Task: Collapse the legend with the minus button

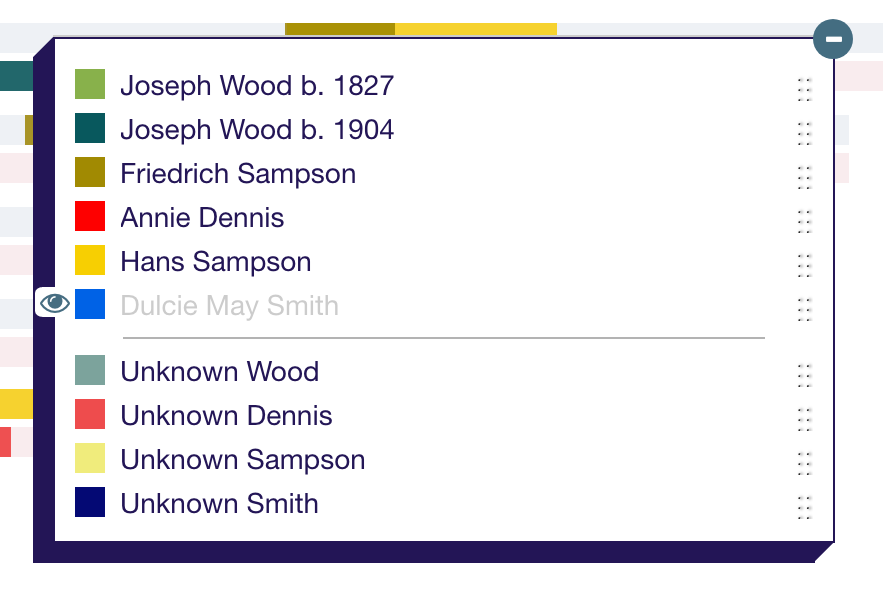Action: (833, 39)
